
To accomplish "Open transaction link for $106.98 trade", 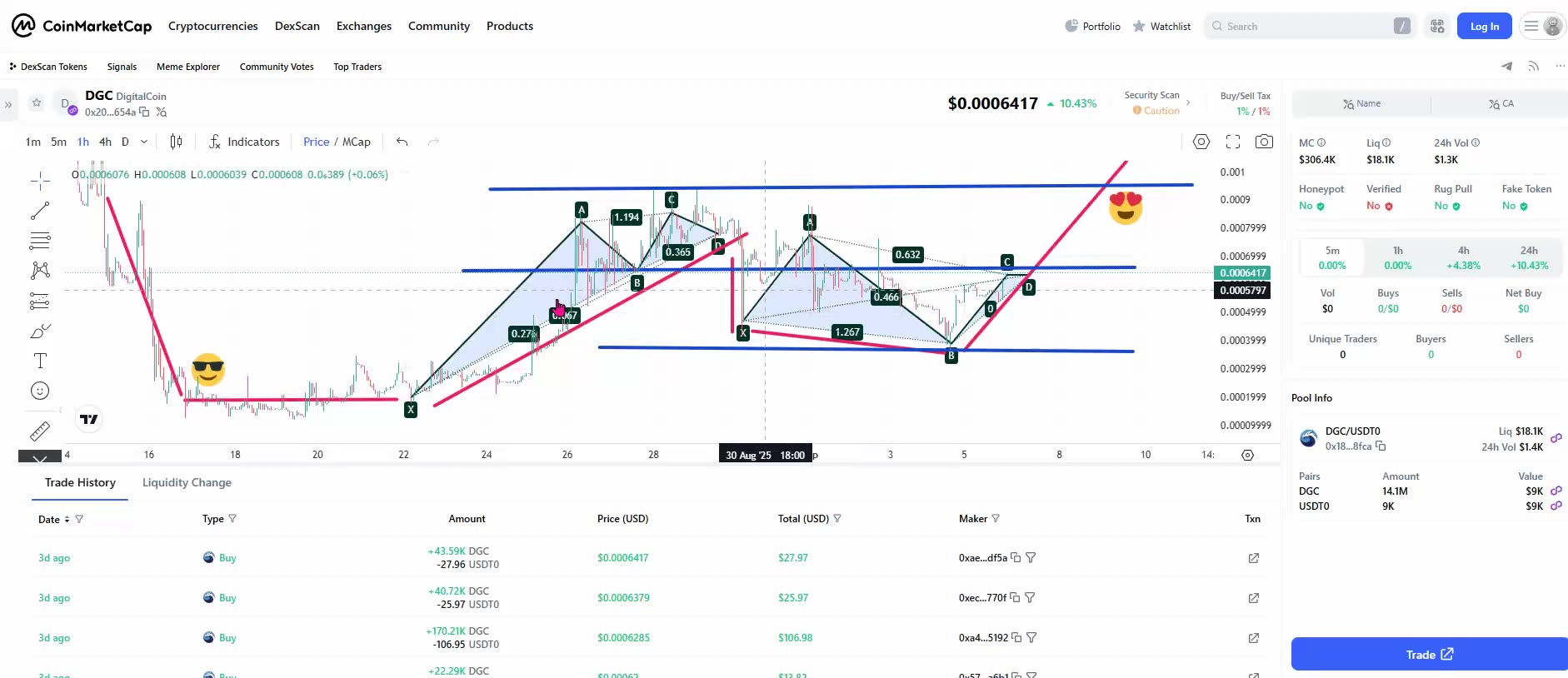I will [1254, 638].
